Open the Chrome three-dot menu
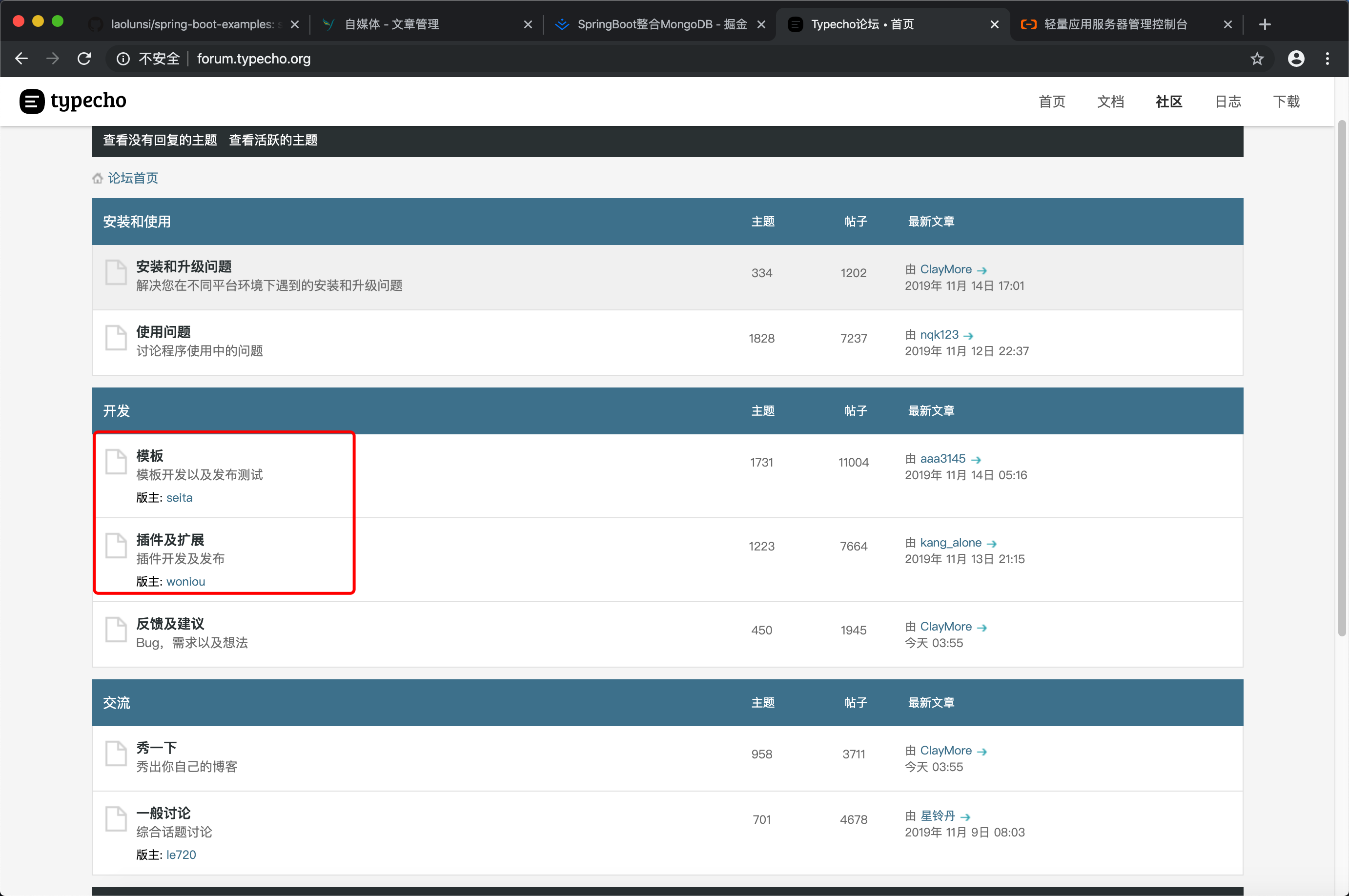This screenshot has height=896, width=1349. pyautogui.click(x=1328, y=58)
